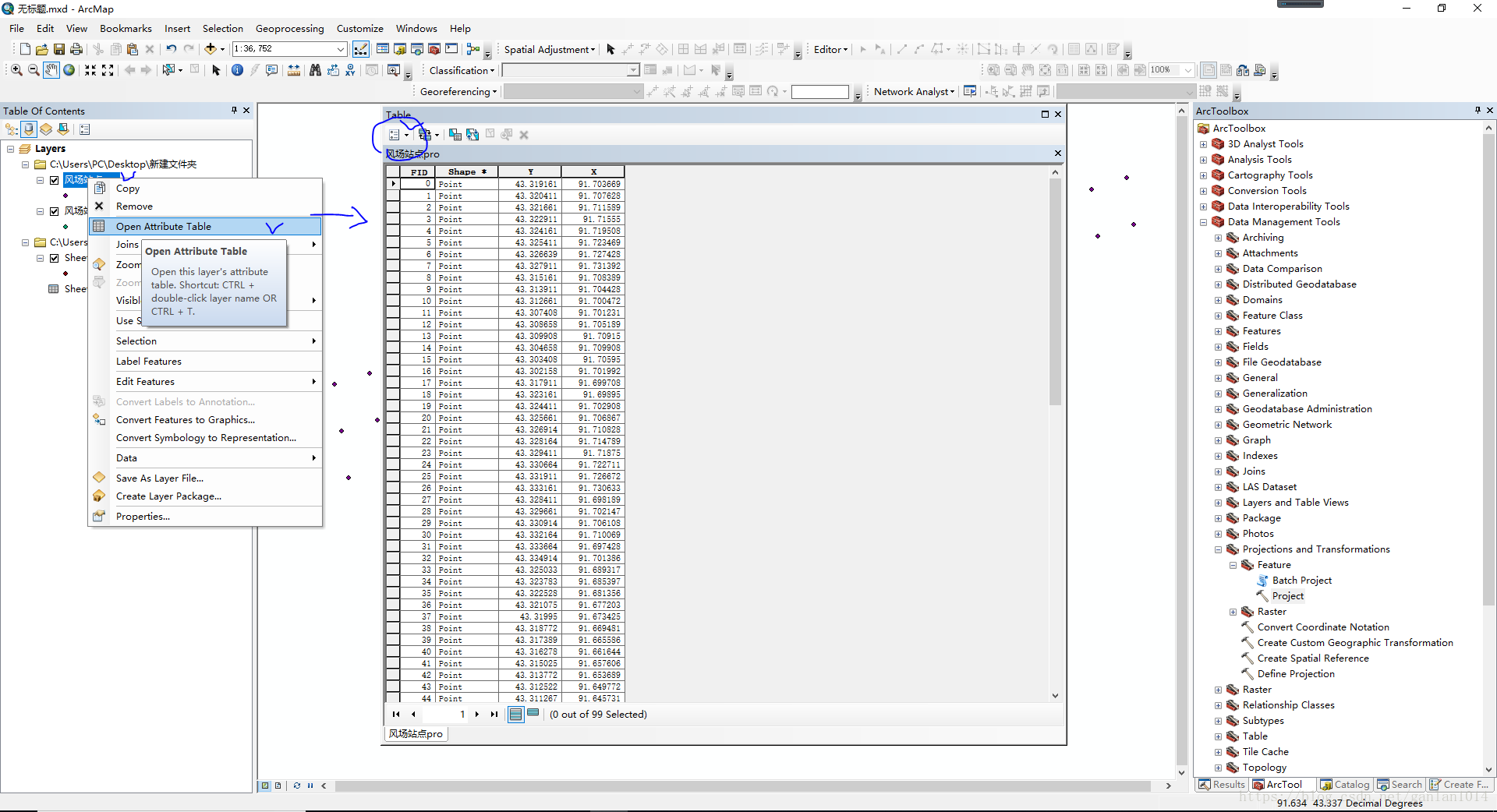The image size is (1497, 812).
Task: Select the Measure ruler tool
Action: point(294,70)
